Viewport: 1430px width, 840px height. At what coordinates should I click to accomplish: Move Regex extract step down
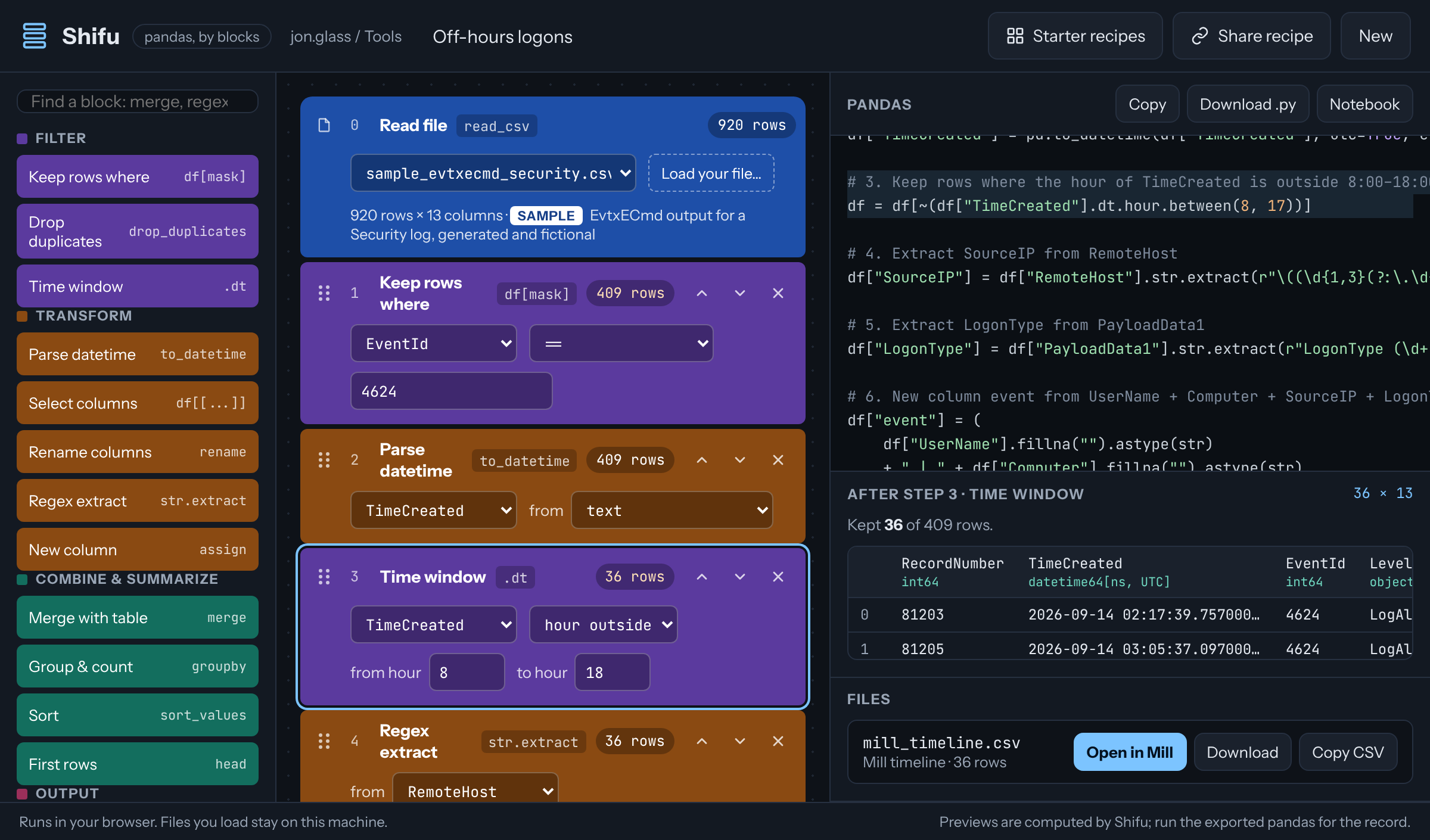coord(740,741)
